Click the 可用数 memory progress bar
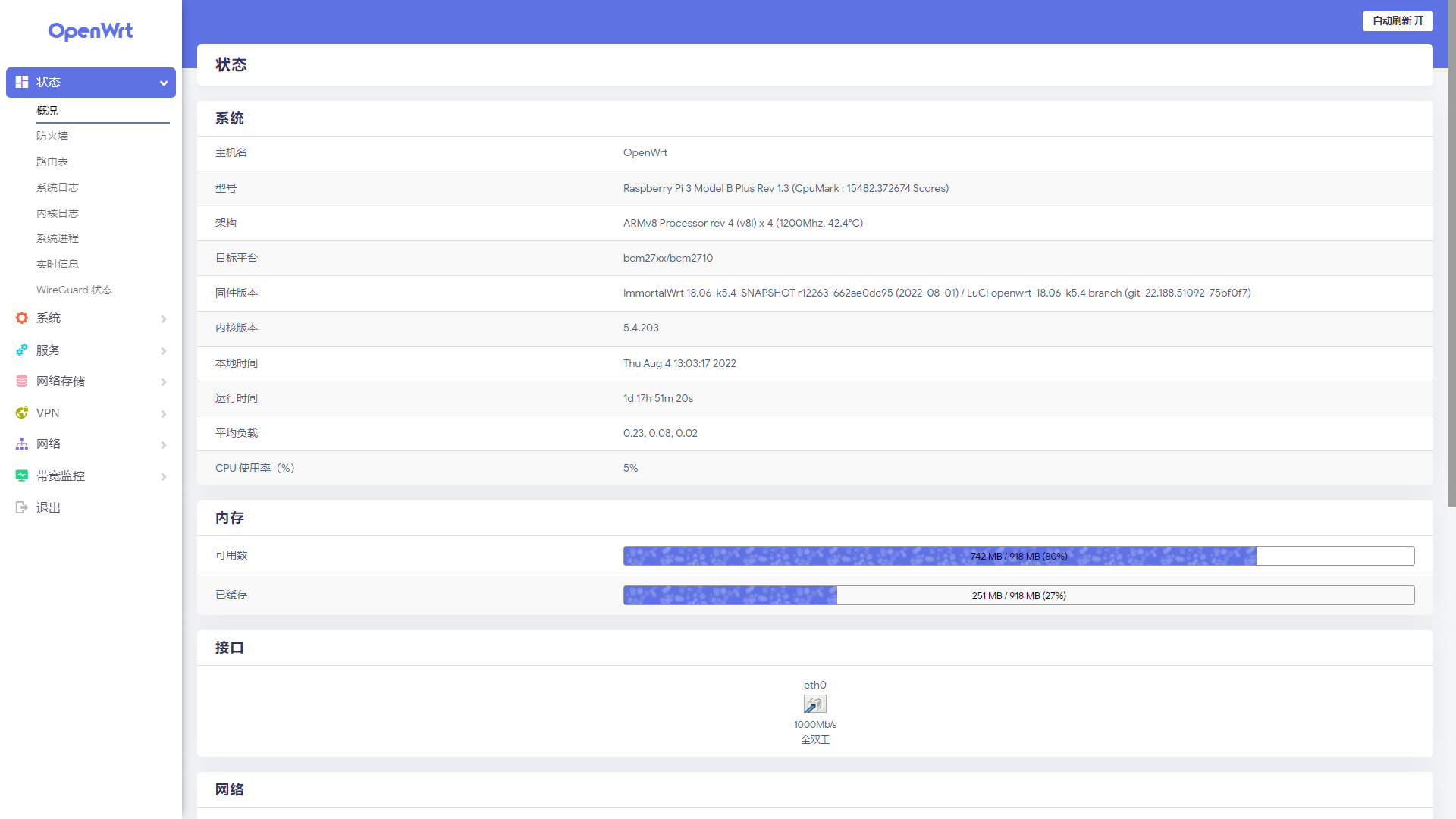1456x819 pixels. 1018,556
